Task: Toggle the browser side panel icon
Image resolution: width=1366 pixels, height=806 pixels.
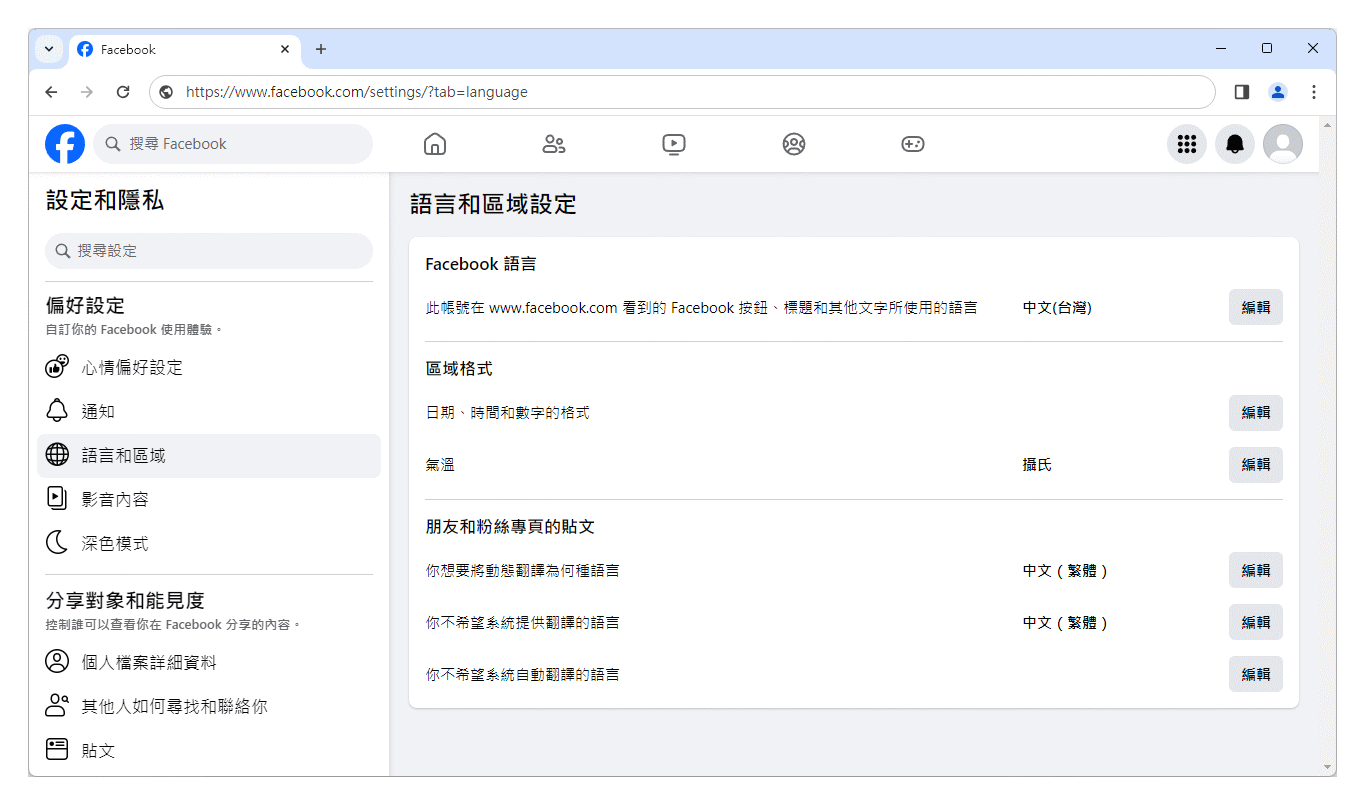Action: coord(1242,92)
